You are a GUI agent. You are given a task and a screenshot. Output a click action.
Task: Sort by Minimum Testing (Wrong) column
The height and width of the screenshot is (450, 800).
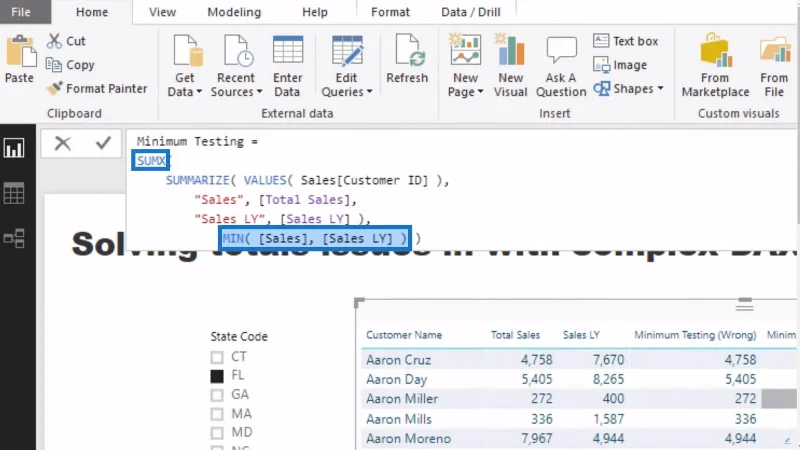695,335
